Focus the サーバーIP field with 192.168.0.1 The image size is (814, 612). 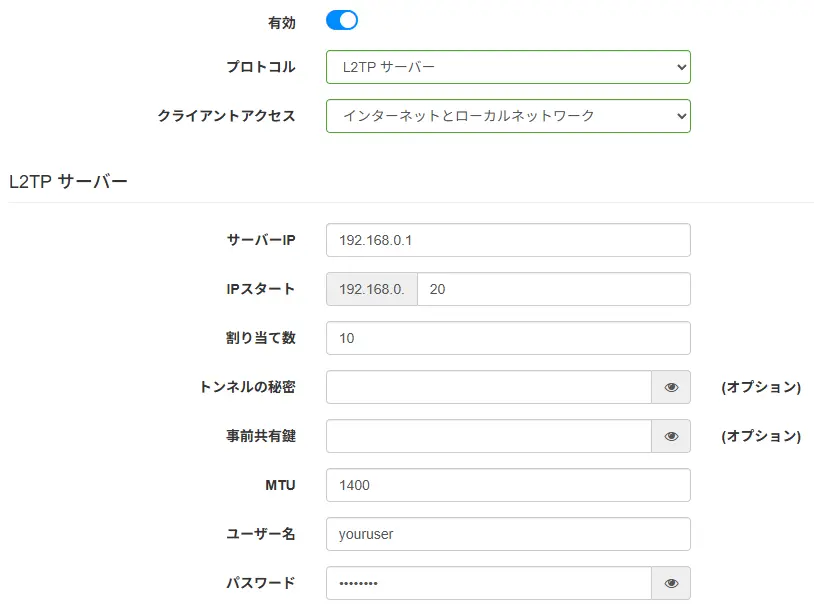pos(508,240)
